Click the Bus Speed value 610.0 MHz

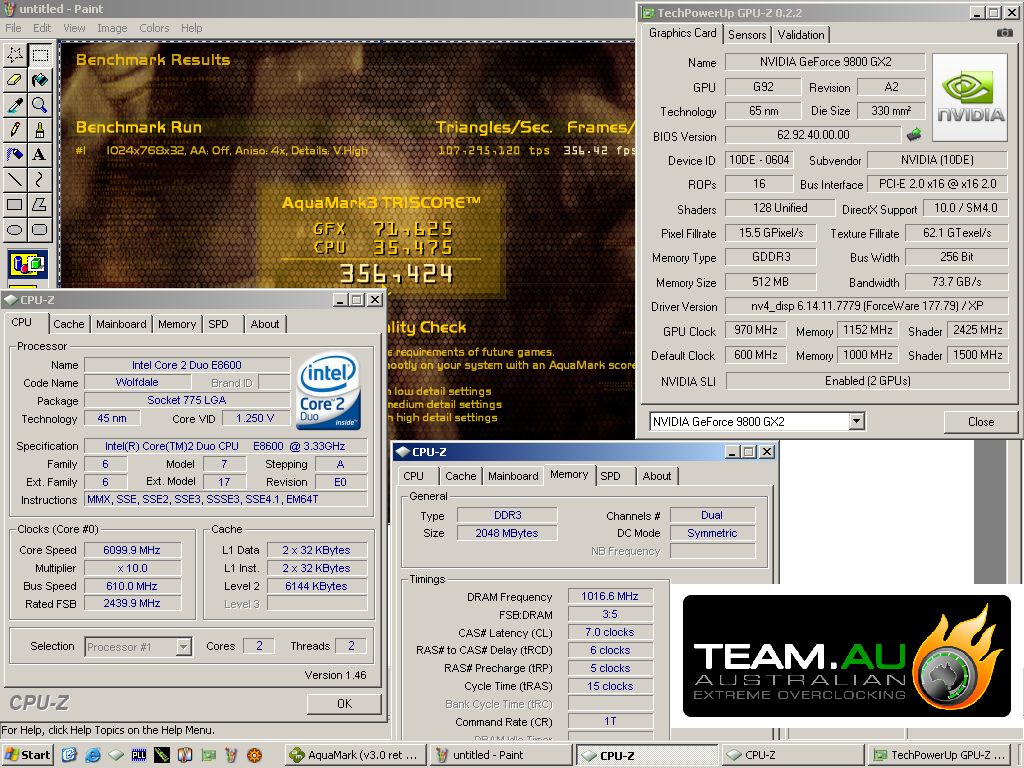tap(132, 586)
